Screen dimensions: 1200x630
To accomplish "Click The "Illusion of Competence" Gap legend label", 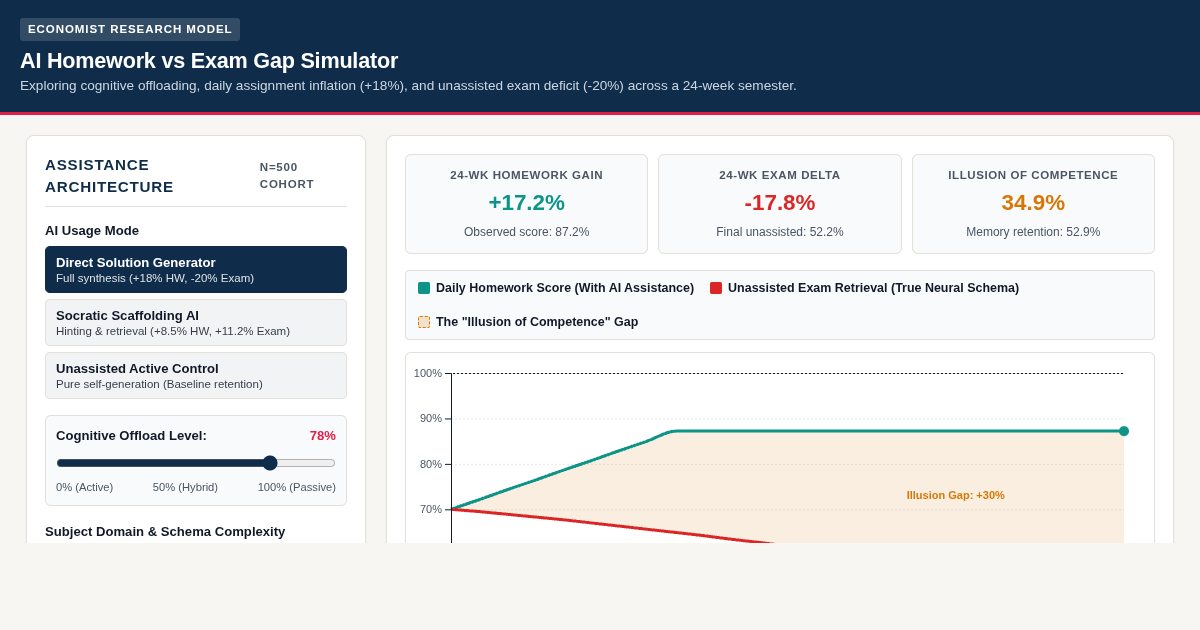I will point(537,322).
